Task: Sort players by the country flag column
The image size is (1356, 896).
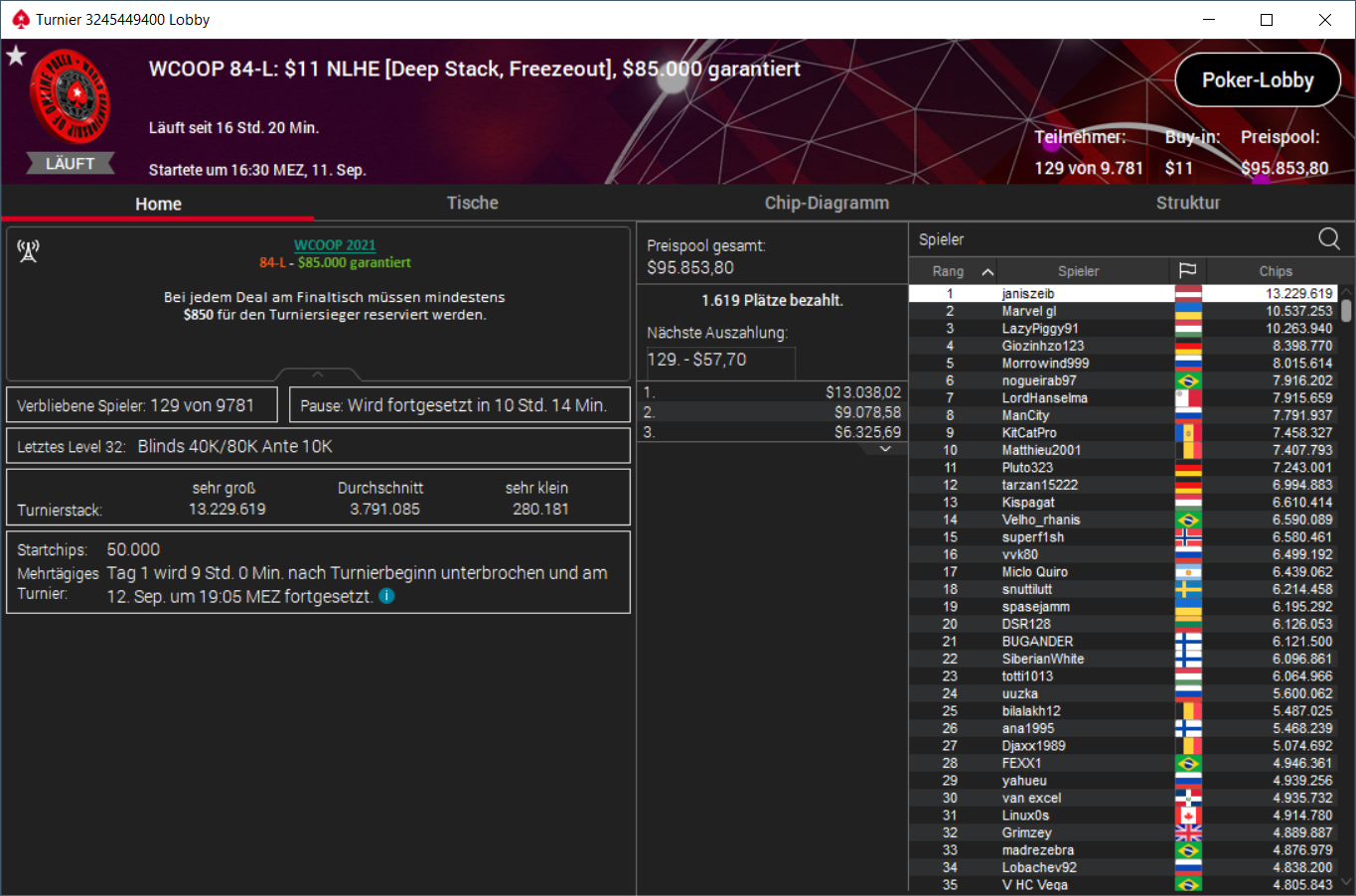Action: click(x=1187, y=271)
